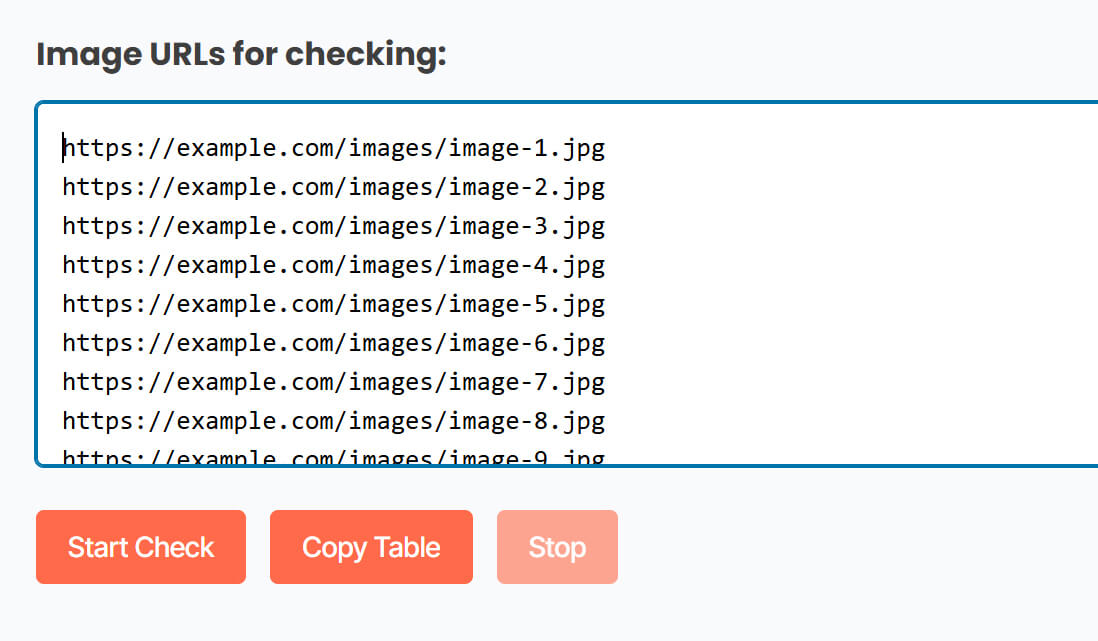Select the image-3.jpg URL by clicking it
The image size is (1098, 641).
click(333, 225)
